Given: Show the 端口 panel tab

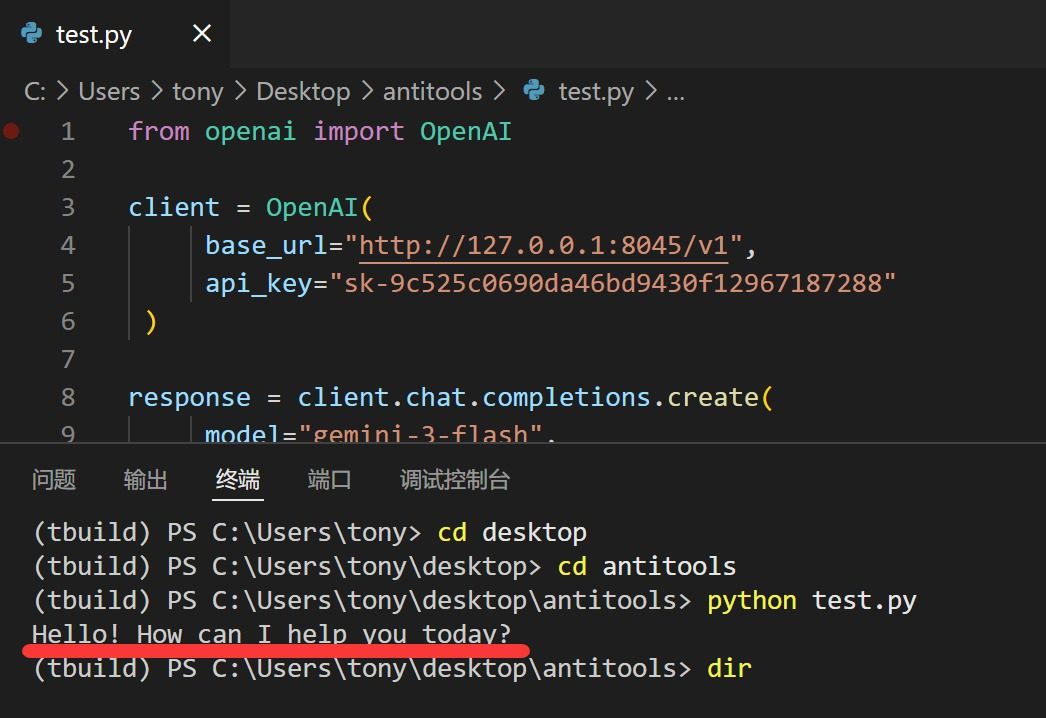Looking at the screenshot, I should click(x=329, y=480).
